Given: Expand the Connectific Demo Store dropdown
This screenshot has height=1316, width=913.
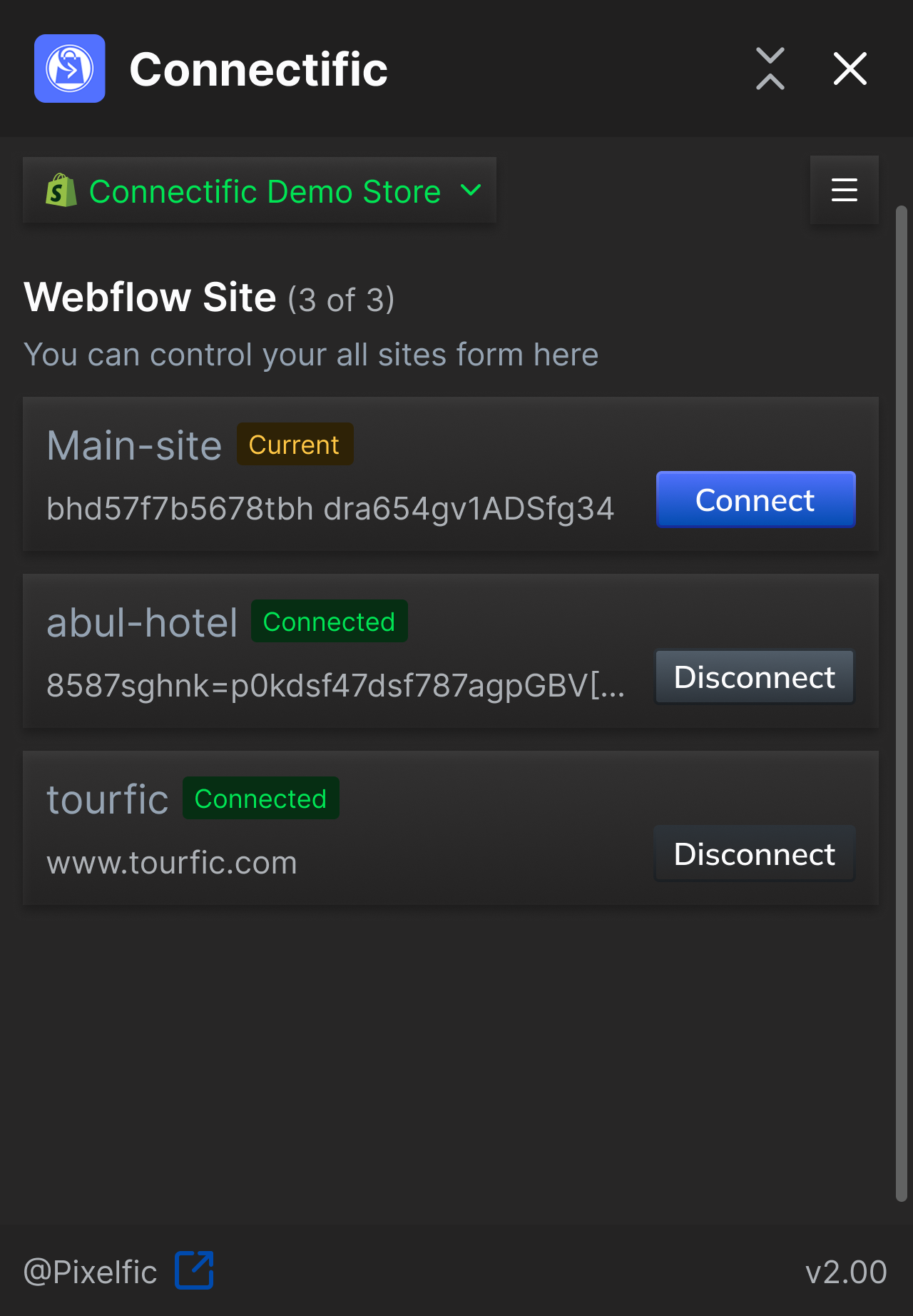Looking at the screenshot, I should coord(260,190).
